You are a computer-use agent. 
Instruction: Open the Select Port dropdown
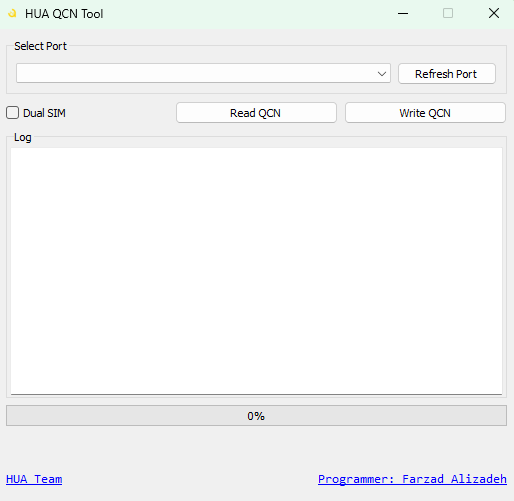coord(203,73)
